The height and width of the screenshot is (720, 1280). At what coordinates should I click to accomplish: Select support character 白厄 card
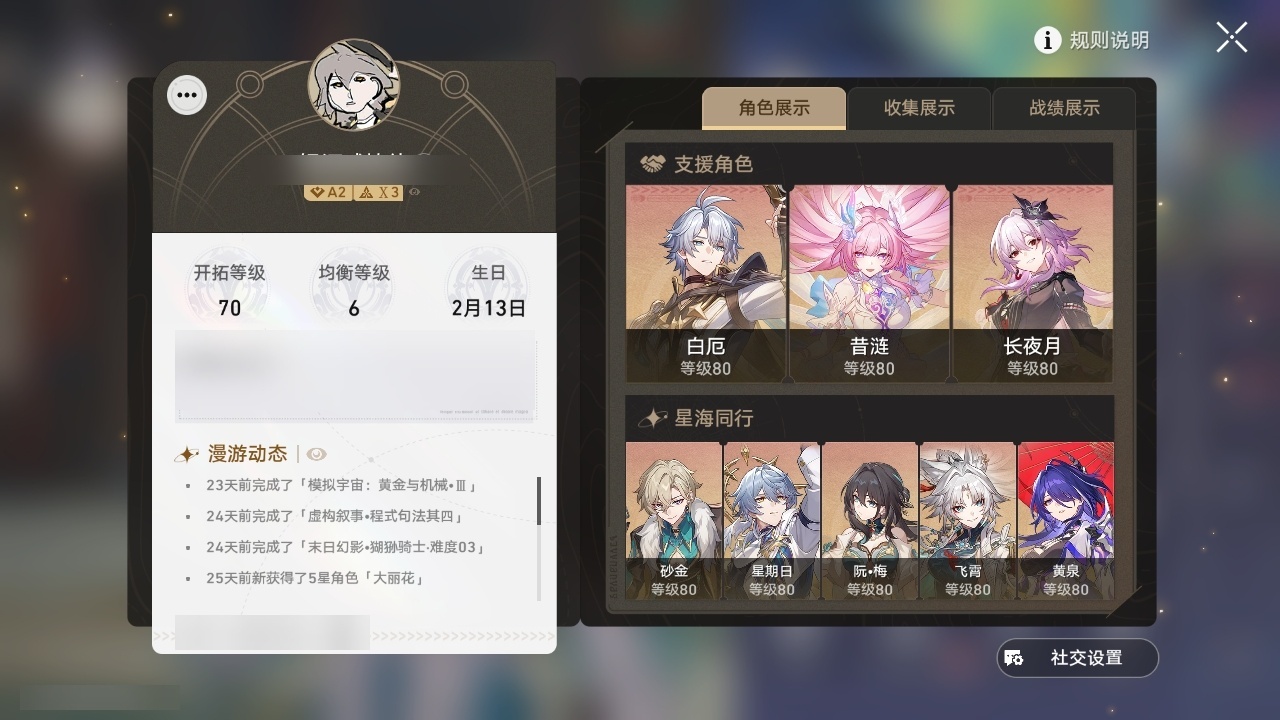706,283
